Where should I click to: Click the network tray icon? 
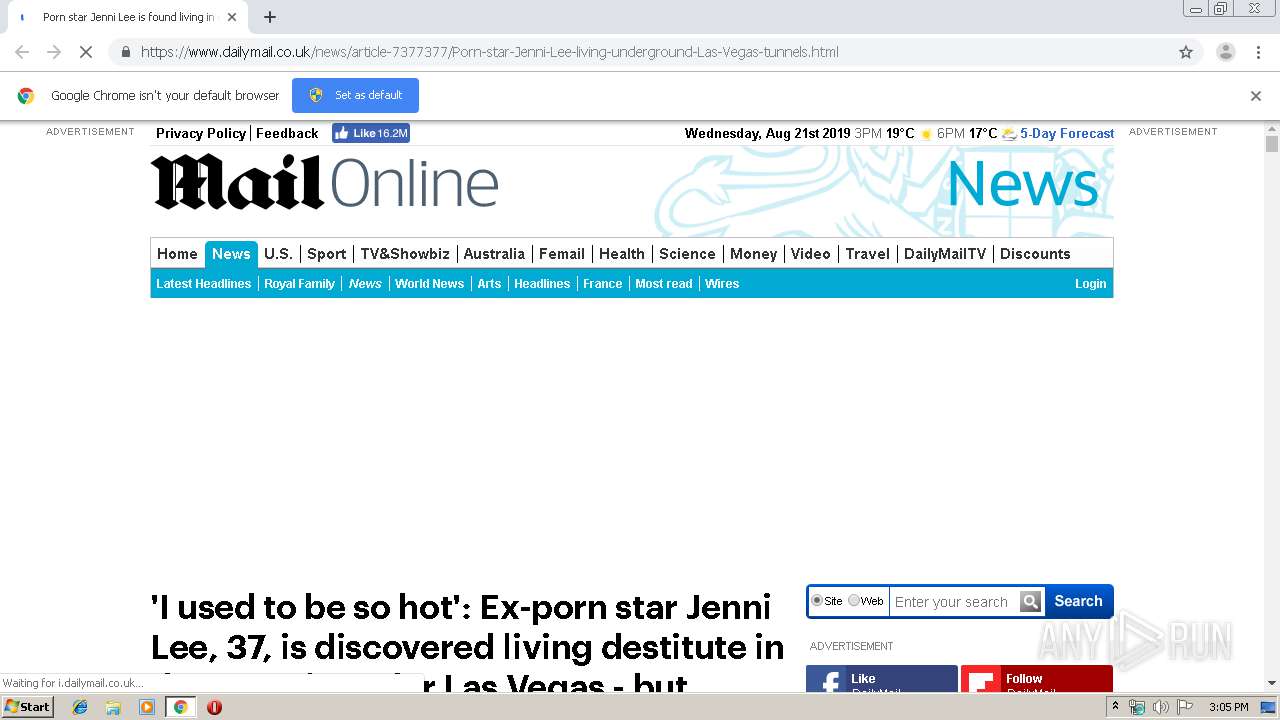coord(1137,707)
